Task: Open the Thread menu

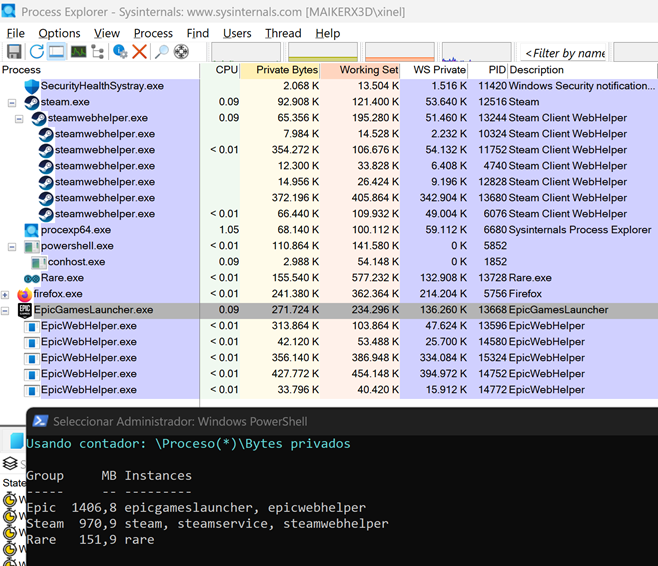Action: [x=283, y=33]
